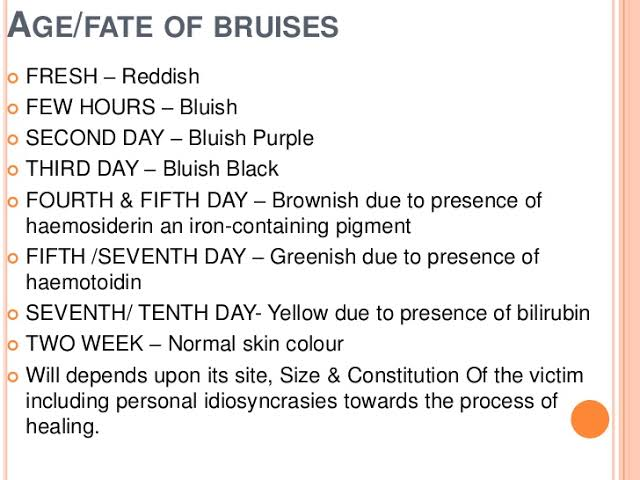Screen dimensions: 640x480
Task: Click the bullet beside TWO WEEK line
Action: coord(13,345)
